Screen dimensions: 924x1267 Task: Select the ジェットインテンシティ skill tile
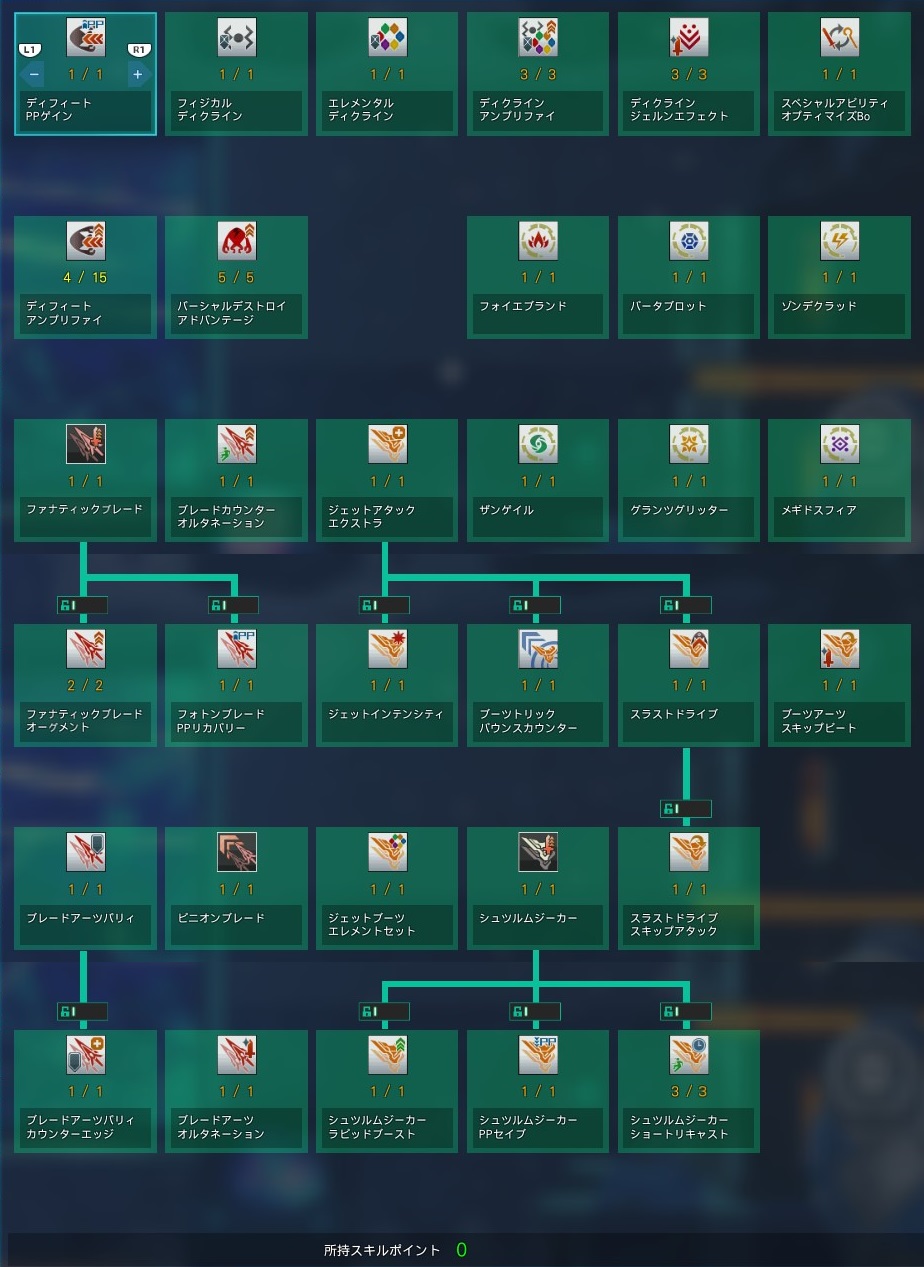pos(387,685)
